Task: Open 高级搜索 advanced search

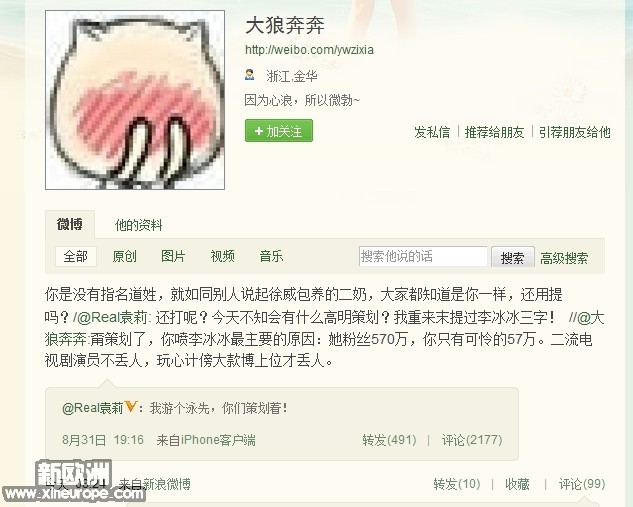Action: [564, 258]
